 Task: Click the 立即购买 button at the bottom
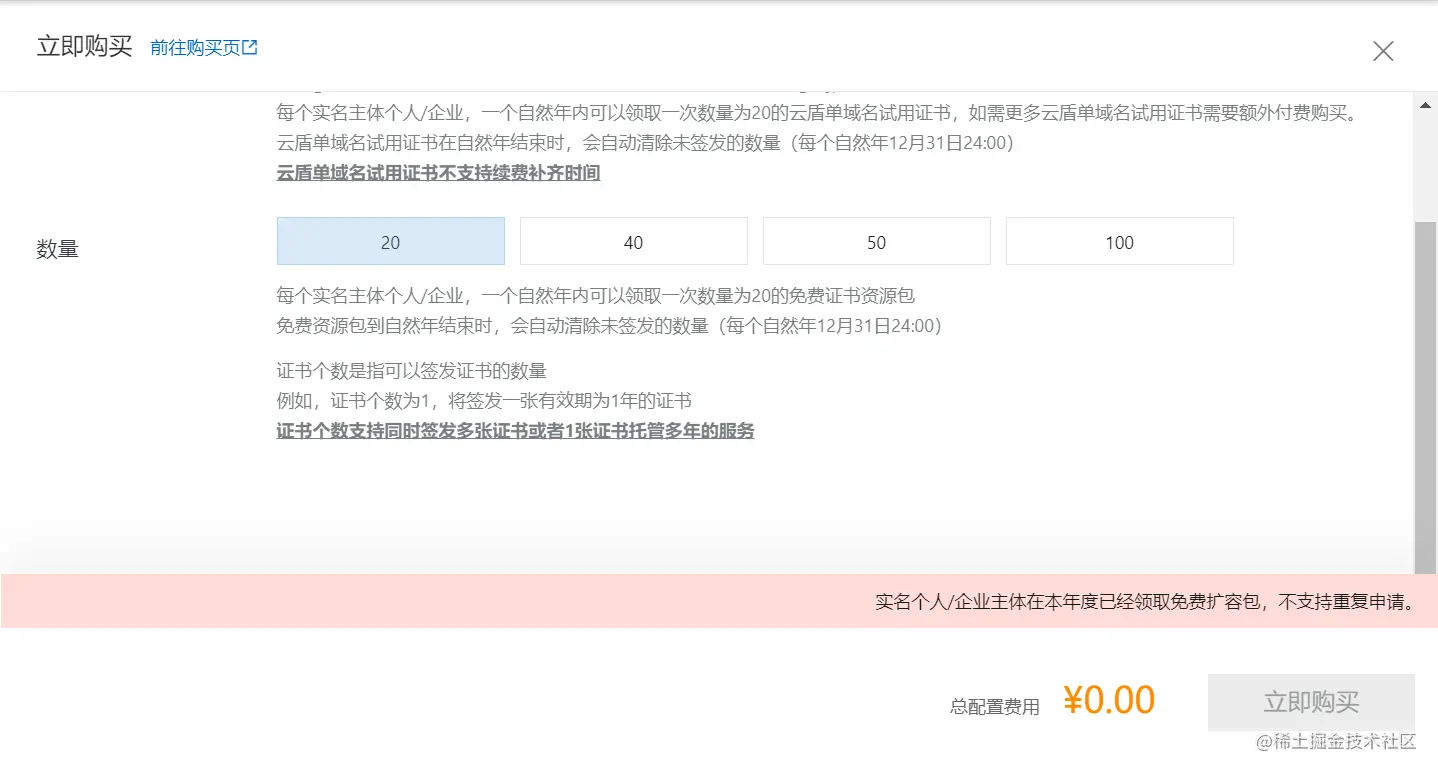[1311, 702]
